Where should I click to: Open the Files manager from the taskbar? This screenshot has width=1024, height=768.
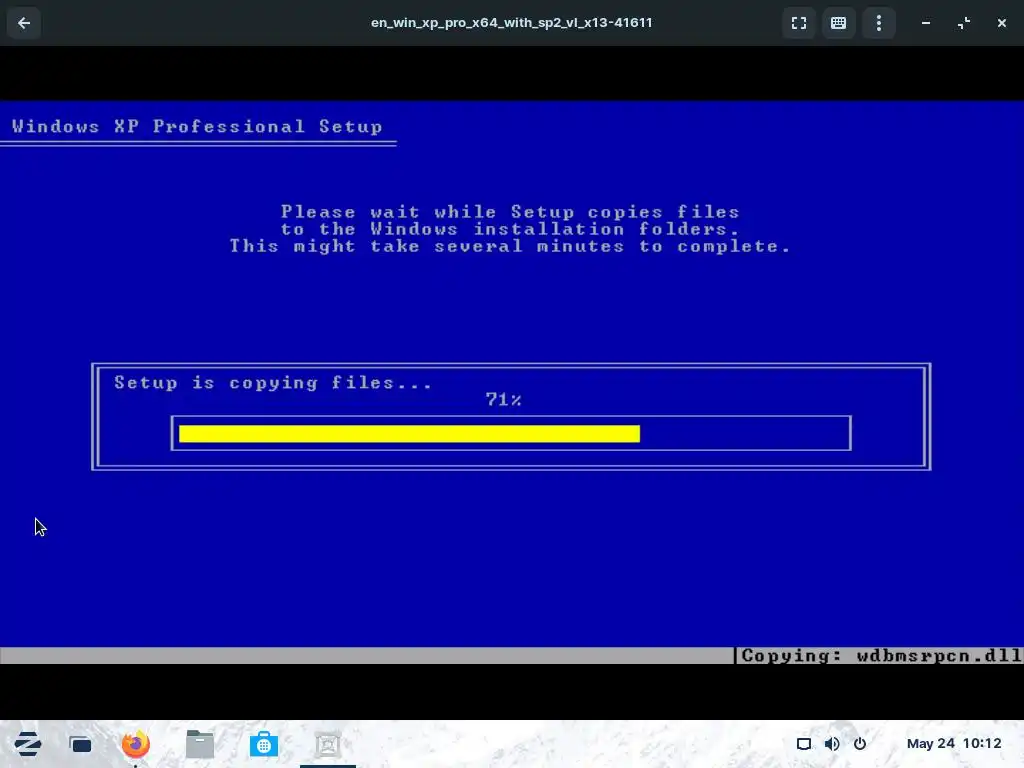coord(200,744)
